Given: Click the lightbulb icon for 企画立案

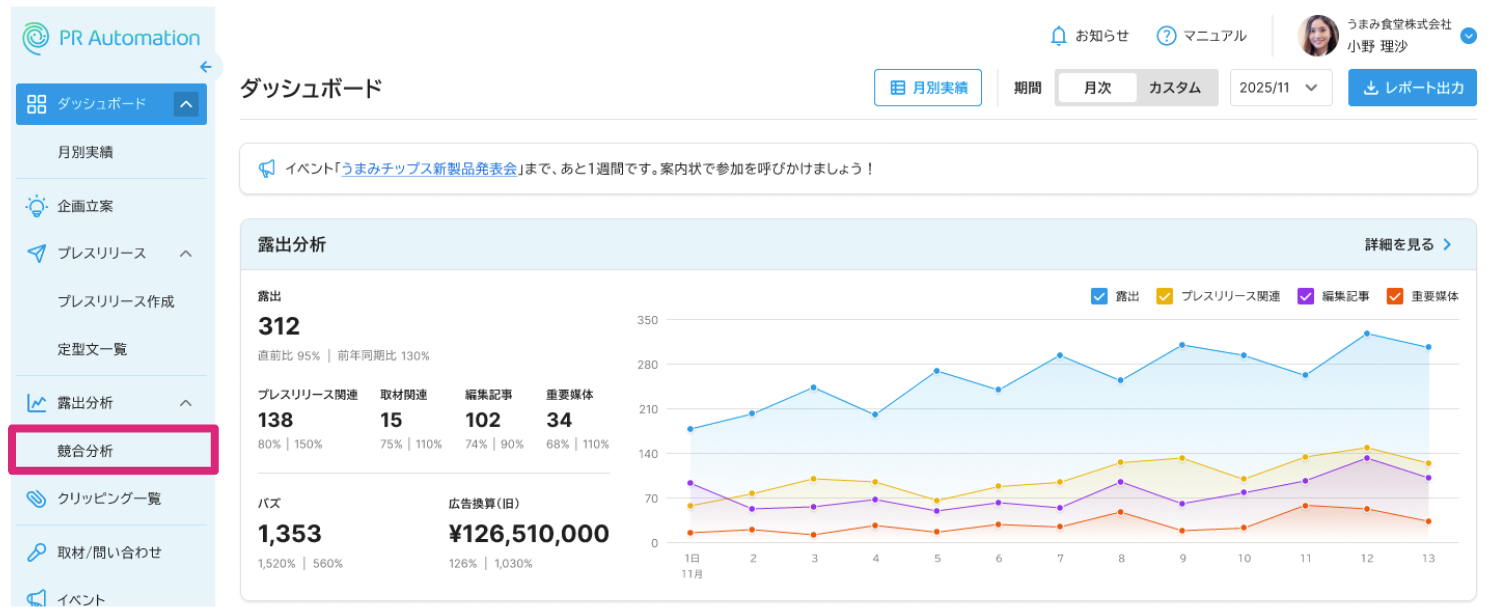Looking at the screenshot, I should click(37, 207).
